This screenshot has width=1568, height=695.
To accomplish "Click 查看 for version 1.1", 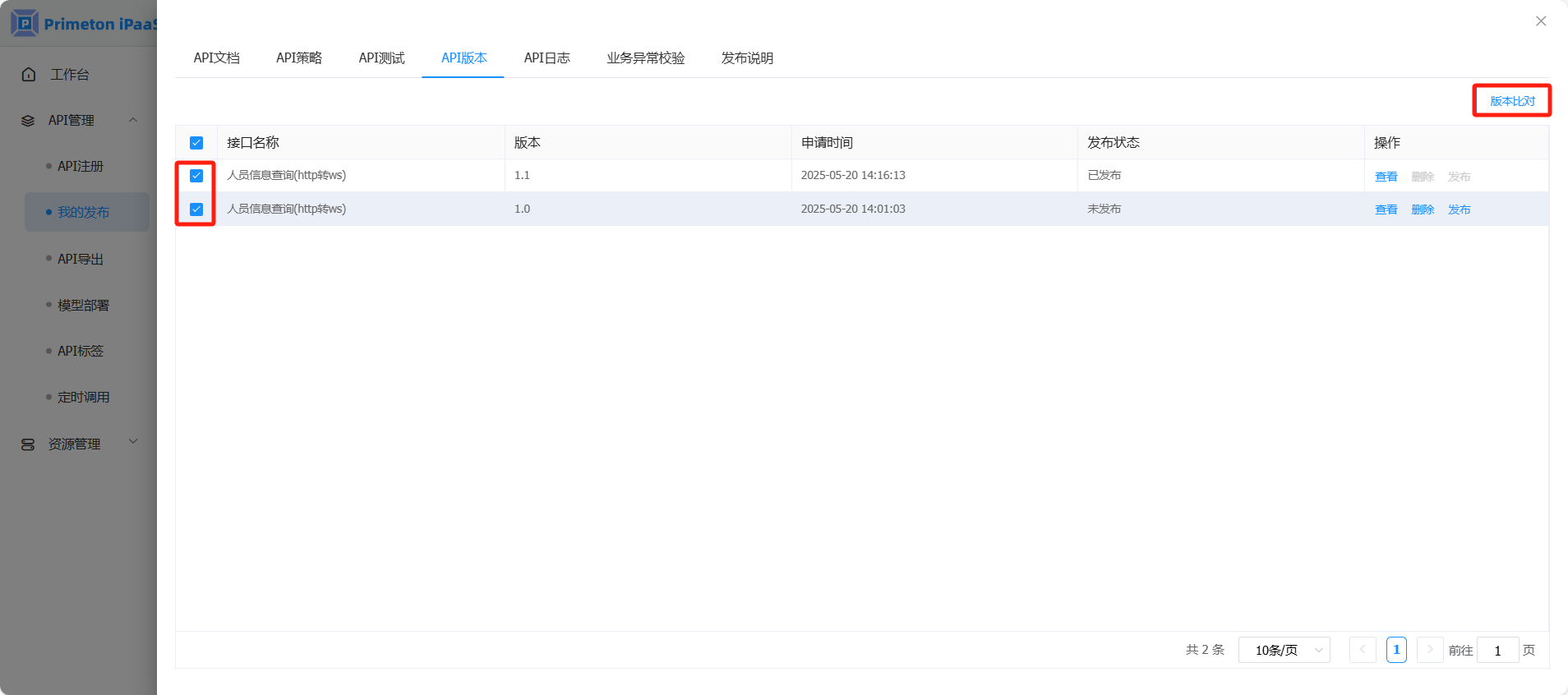I will tap(1386, 177).
